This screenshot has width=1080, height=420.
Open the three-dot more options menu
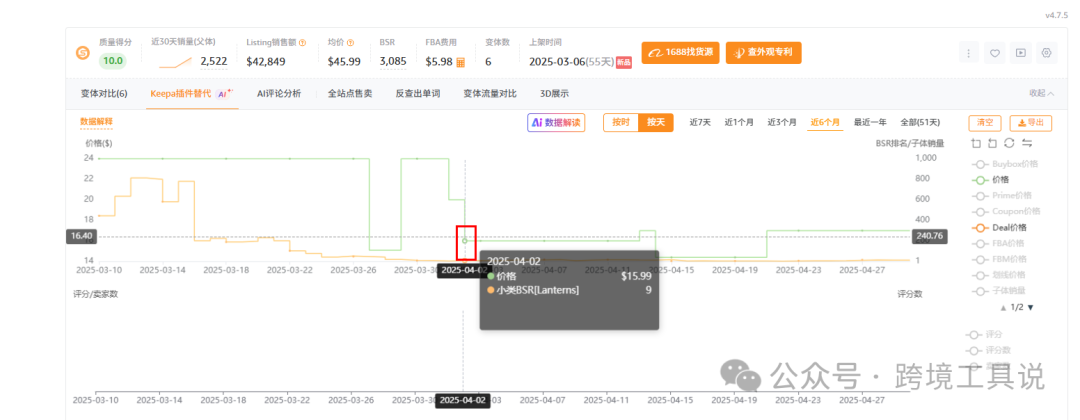pyautogui.click(x=969, y=52)
